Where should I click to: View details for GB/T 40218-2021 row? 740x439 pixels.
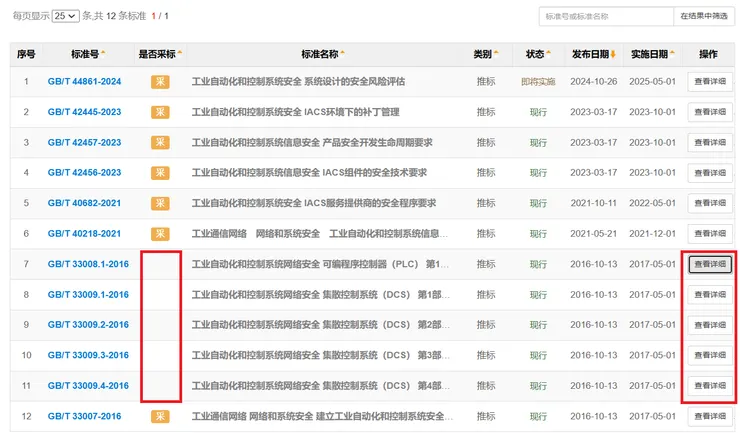click(x=710, y=234)
